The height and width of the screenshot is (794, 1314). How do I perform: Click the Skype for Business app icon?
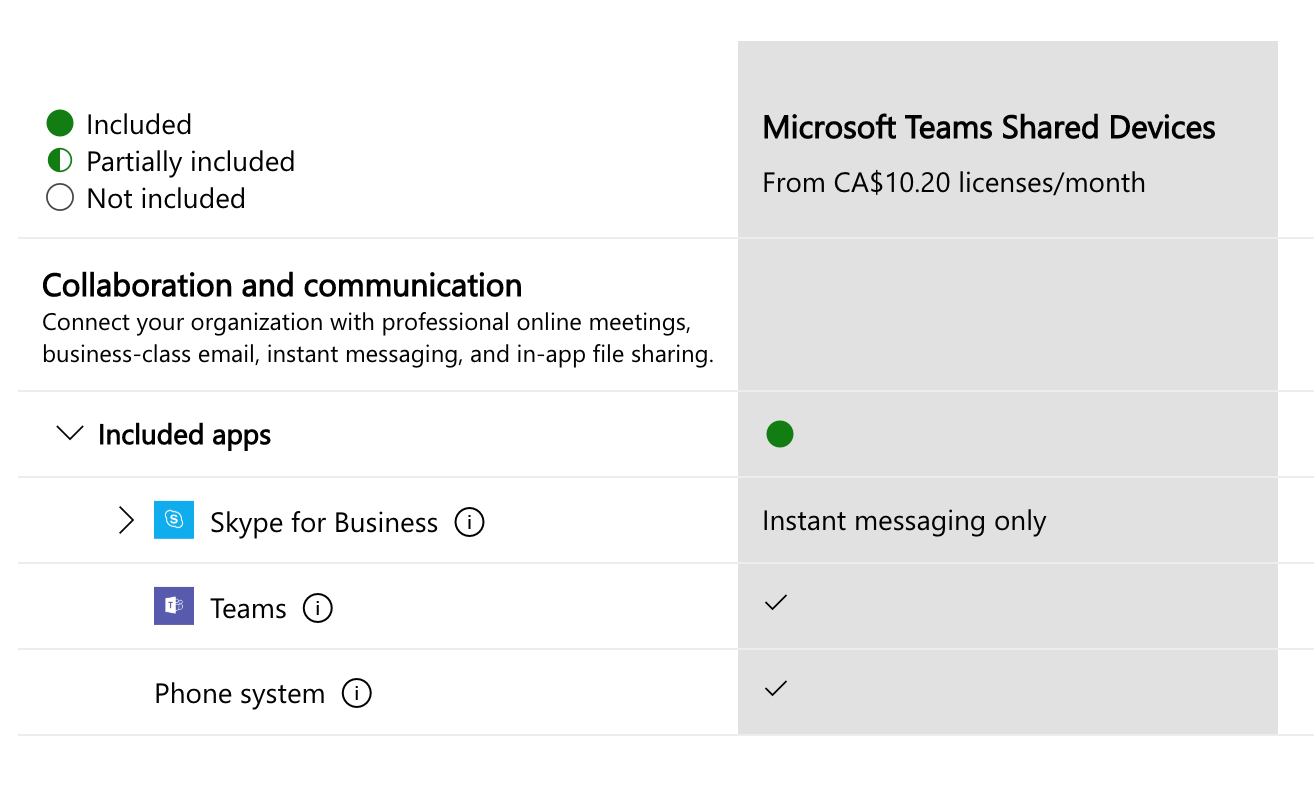pos(174,520)
